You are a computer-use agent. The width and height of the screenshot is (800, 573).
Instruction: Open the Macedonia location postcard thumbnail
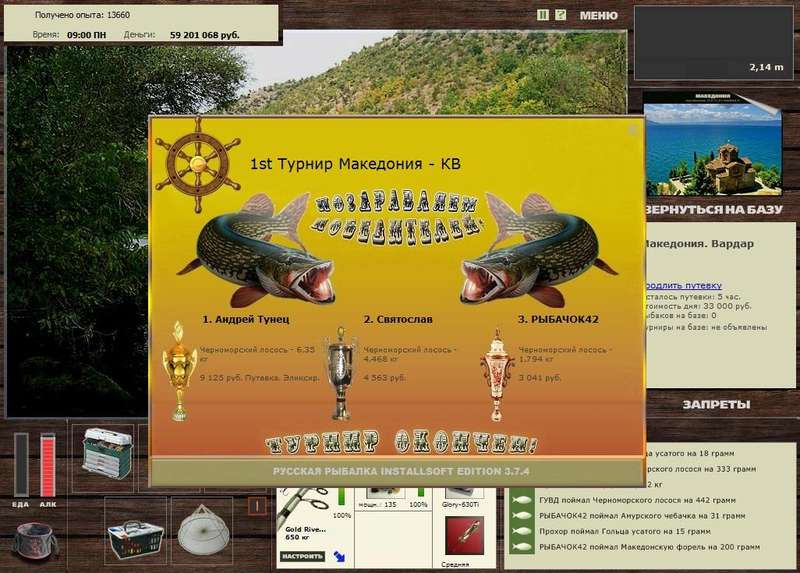712,148
